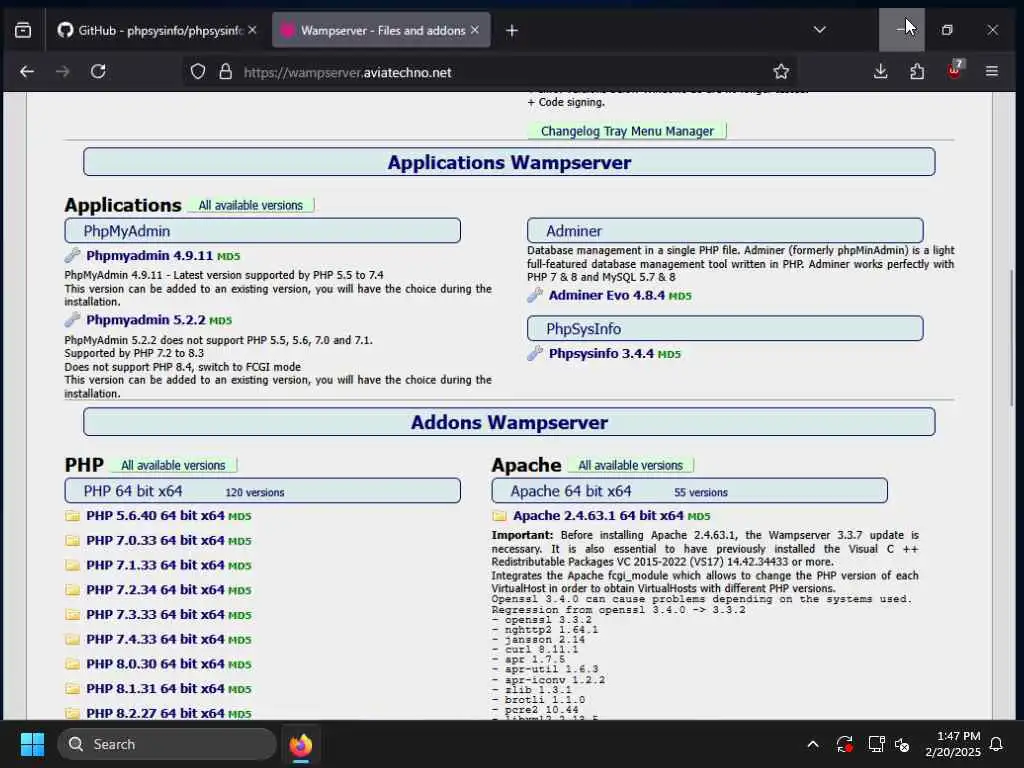
Task: Download PHP 7.3.33 64 bit x64
Action: (x=155, y=615)
